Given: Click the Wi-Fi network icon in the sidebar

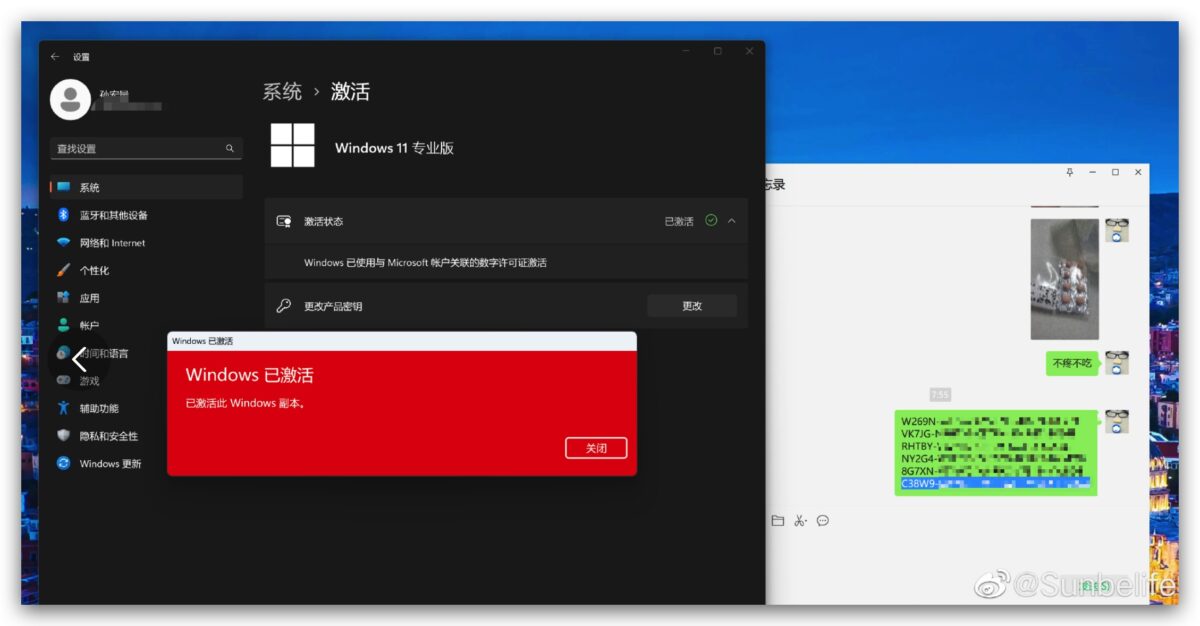Looking at the screenshot, I should (x=63, y=243).
